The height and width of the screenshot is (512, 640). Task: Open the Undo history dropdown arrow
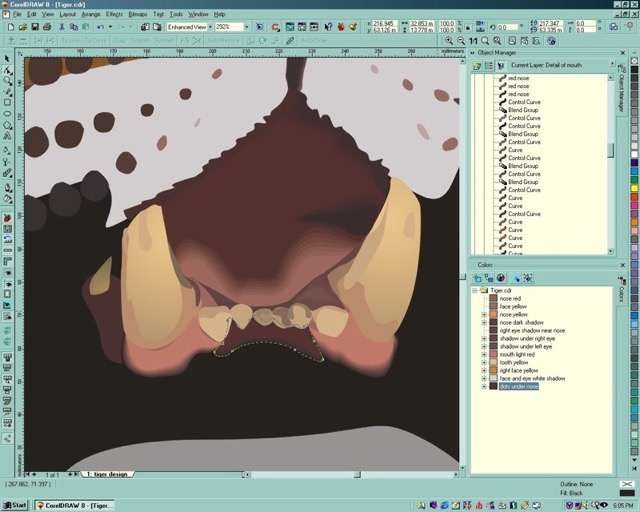(110, 27)
